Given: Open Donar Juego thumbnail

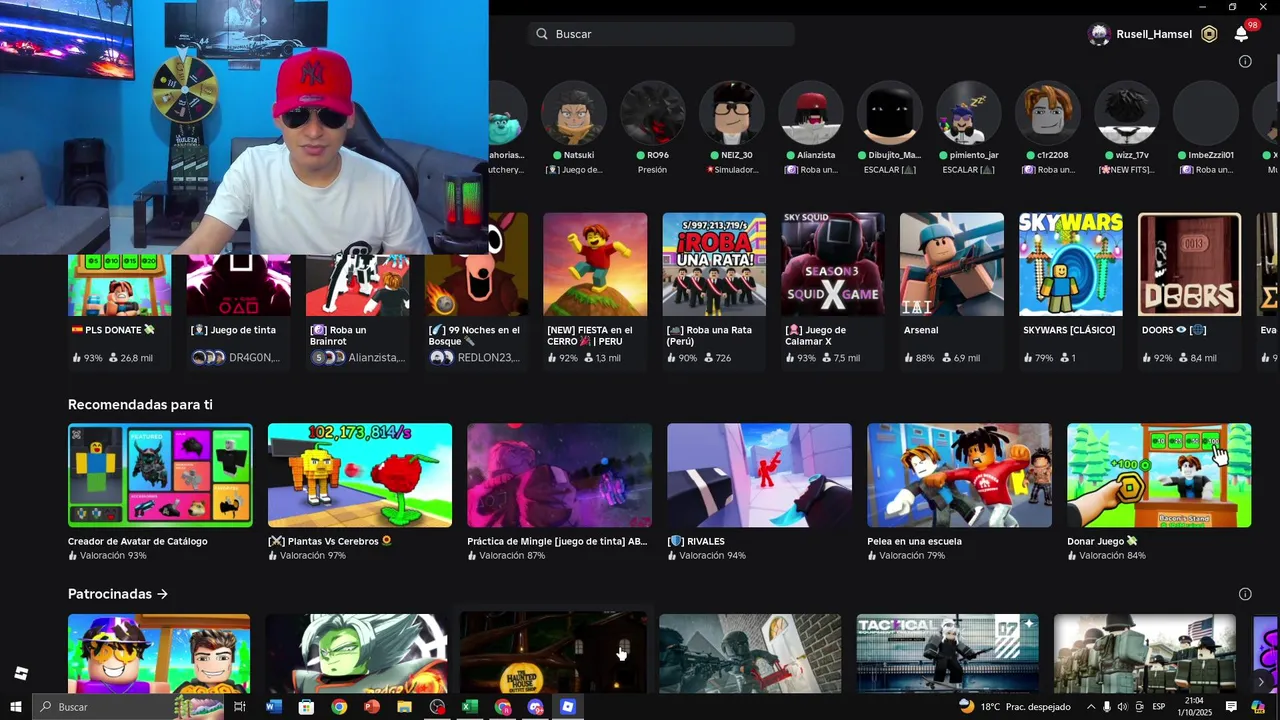Looking at the screenshot, I should coord(1159,475).
